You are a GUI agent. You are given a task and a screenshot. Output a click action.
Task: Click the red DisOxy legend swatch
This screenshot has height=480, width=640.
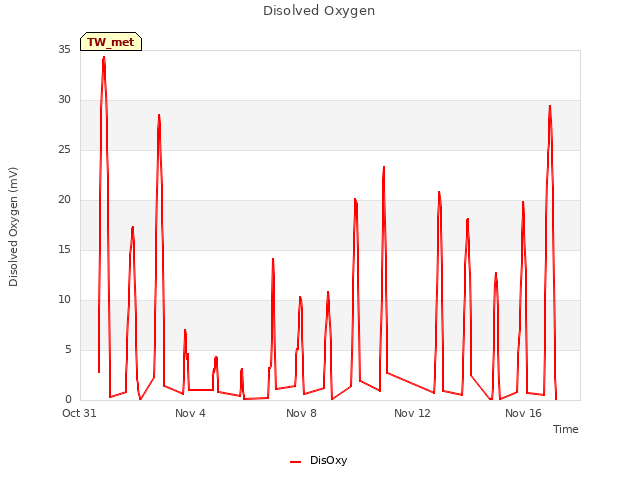296,462
